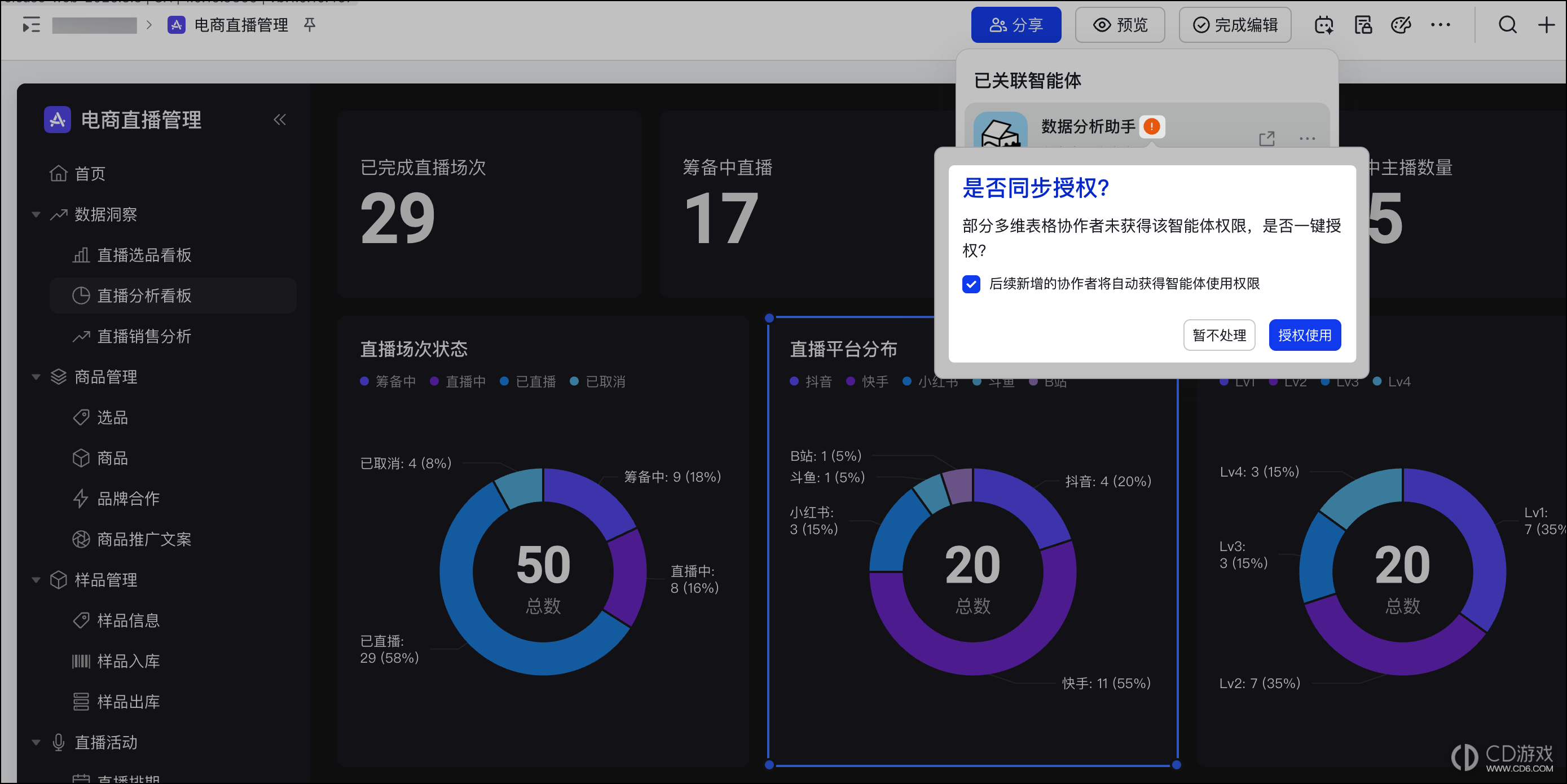Click 授权使用 button
Viewport: 1567px width, 784px height.
click(1304, 335)
